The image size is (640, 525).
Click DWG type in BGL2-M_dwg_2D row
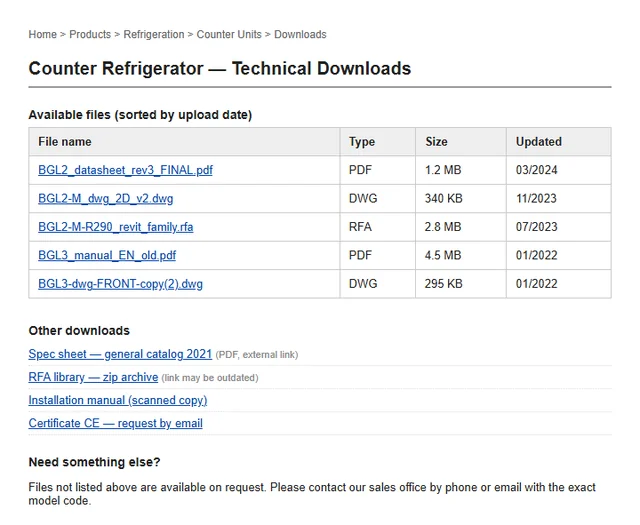[378, 198]
